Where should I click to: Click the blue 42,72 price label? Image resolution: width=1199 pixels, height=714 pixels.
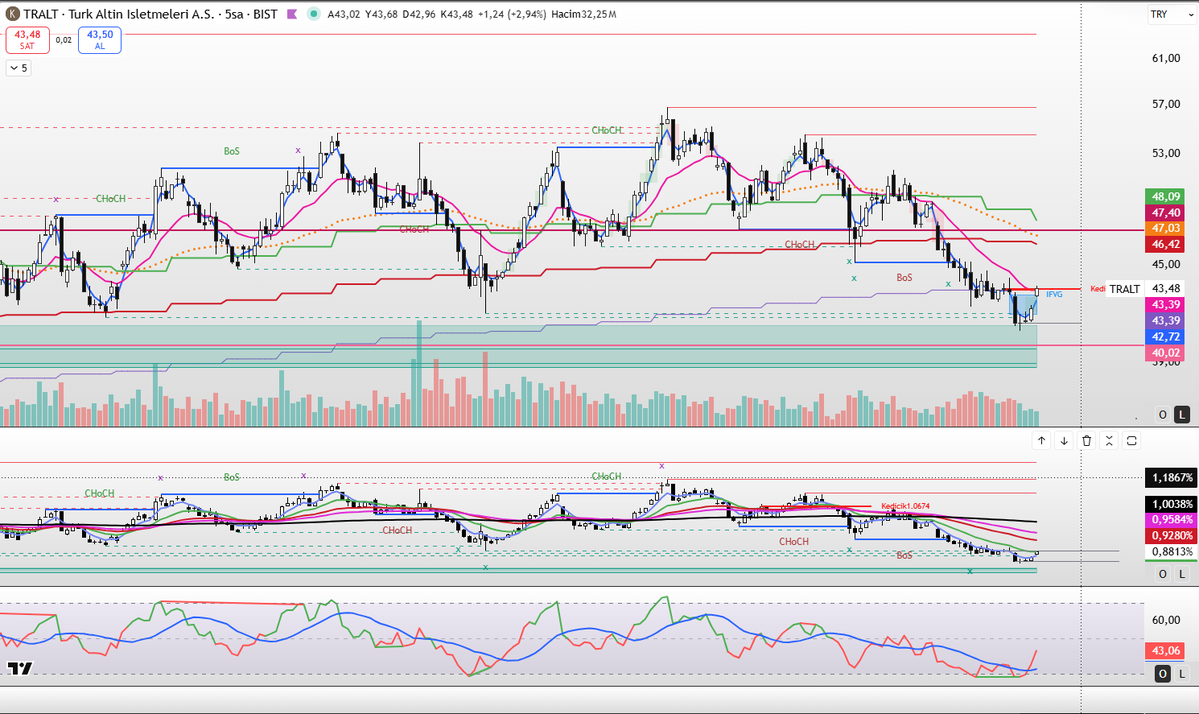pos(1165,336)
